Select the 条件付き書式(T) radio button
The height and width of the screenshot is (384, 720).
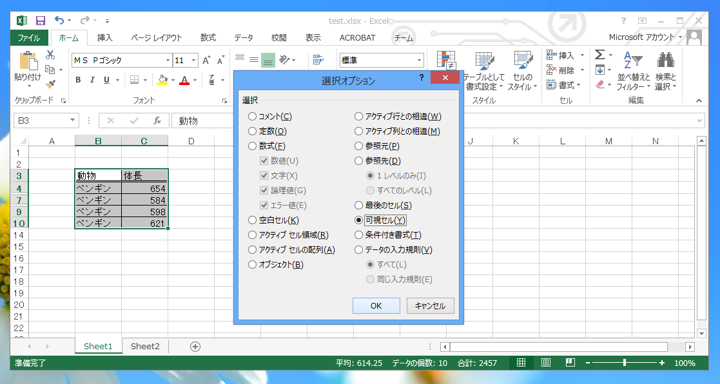tap(359, 235)
